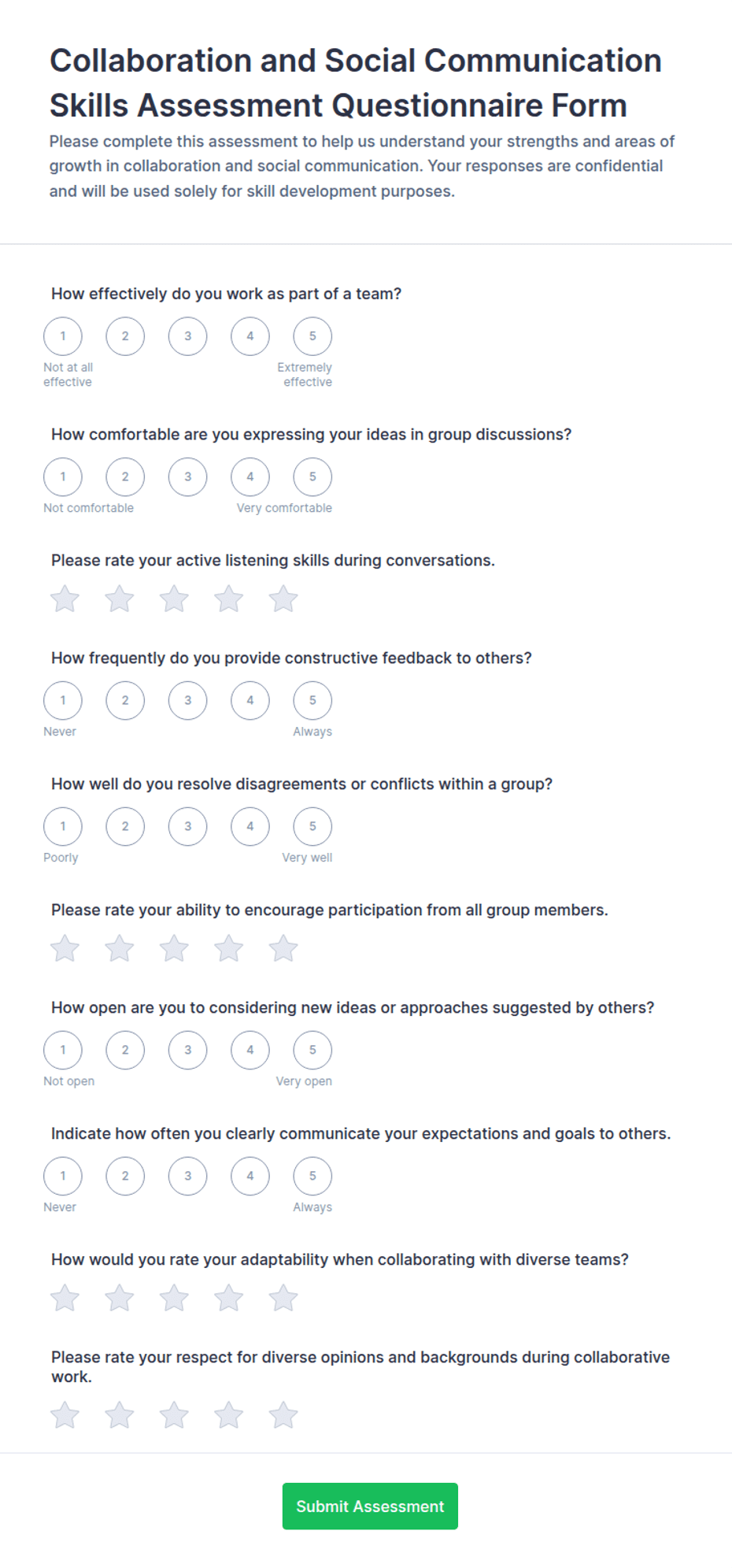This screenshot has height=1568, width=732.
Task: Pick 2 for communicating expectations and goals
Action: pyautogui.click(x=125, y=1177)
